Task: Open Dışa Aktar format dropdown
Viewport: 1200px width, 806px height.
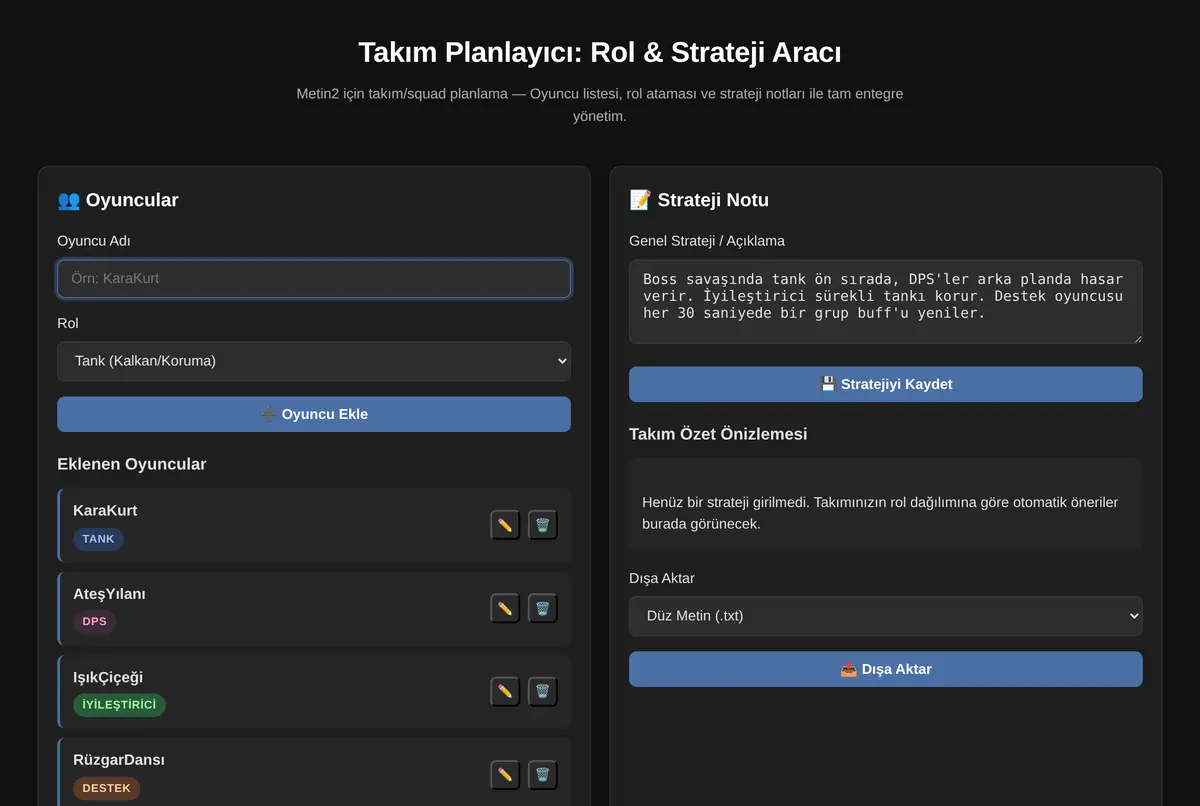Action: click(886, 616)
